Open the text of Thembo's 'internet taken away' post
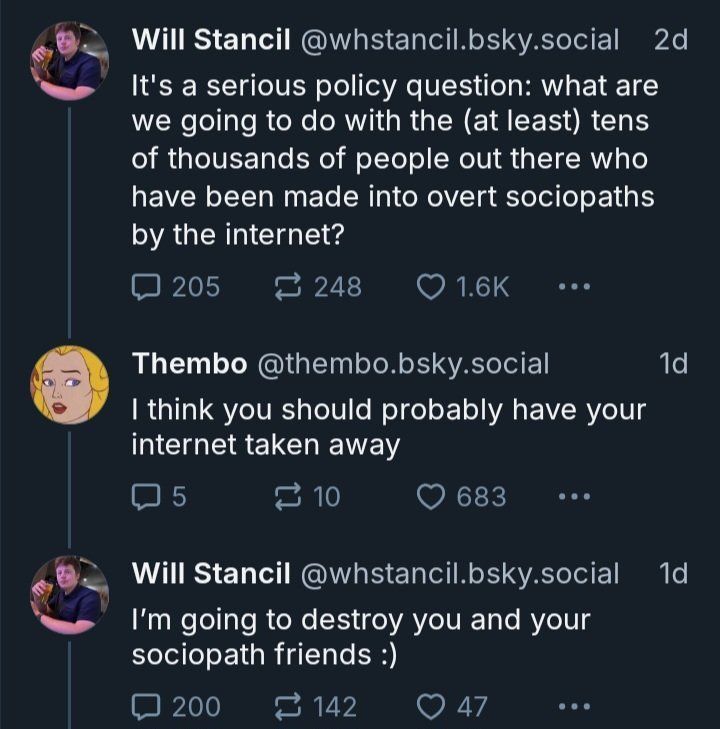720x729 pixels. click(388, 426)
